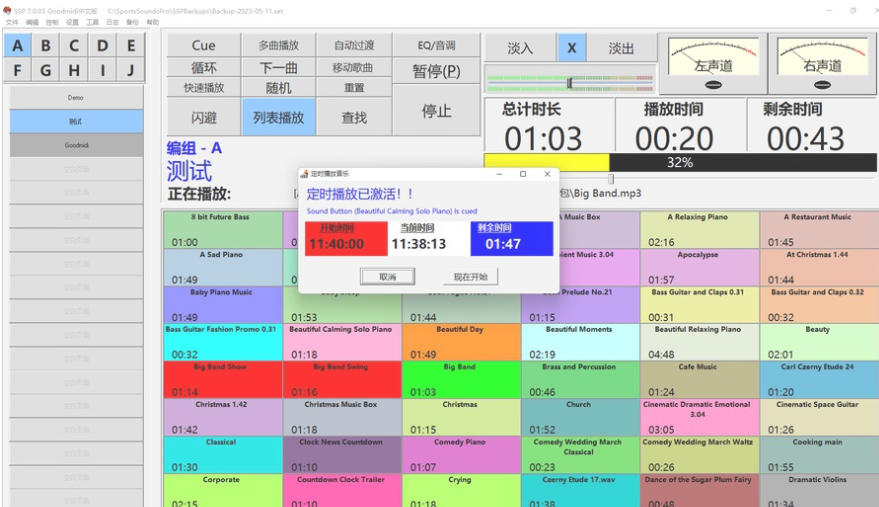Play the Church sound button
879x507 pixels.
[580, 417]
